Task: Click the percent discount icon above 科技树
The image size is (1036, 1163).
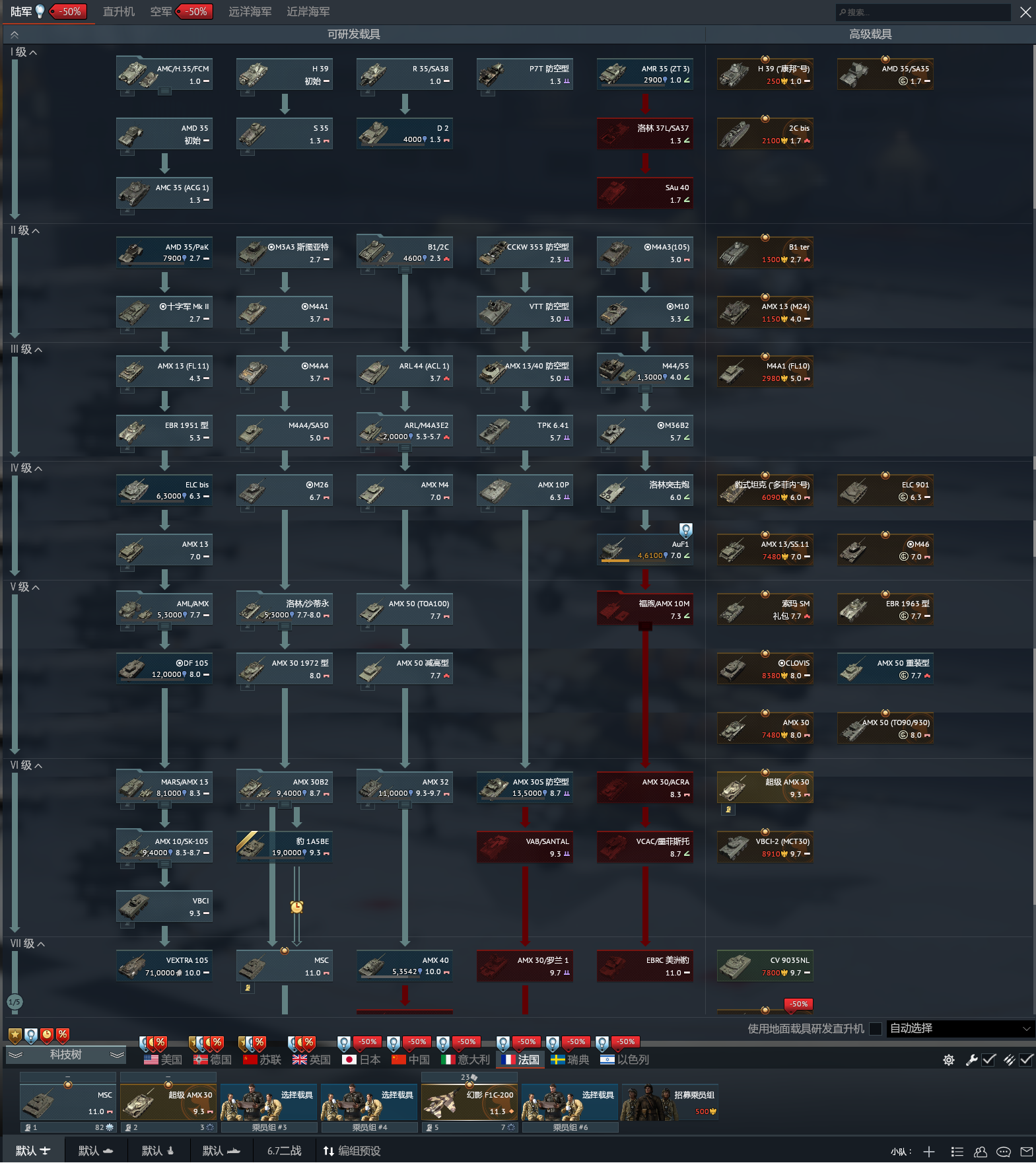Action: coord(63,1035)
